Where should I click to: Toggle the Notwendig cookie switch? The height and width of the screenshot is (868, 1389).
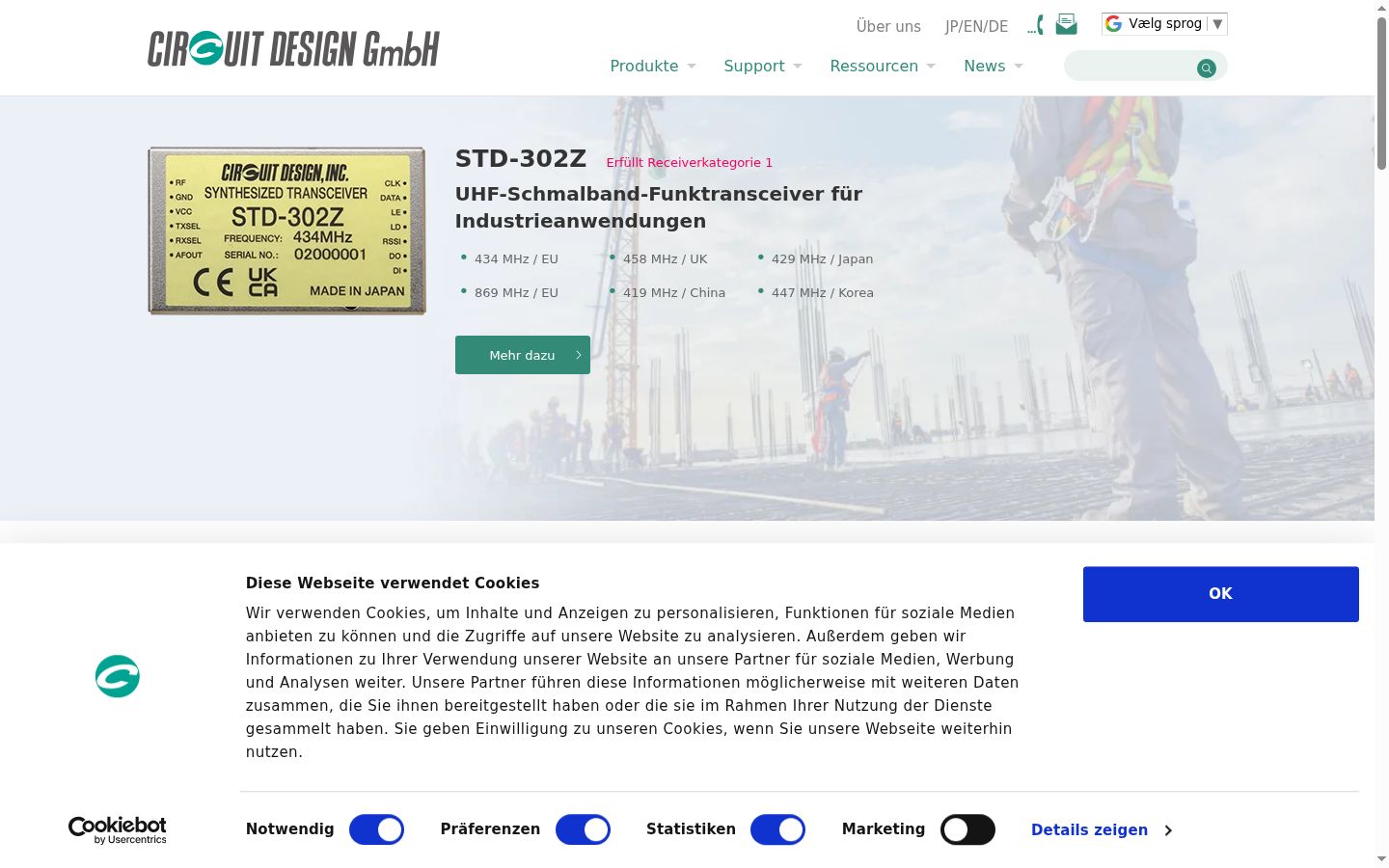376,829
